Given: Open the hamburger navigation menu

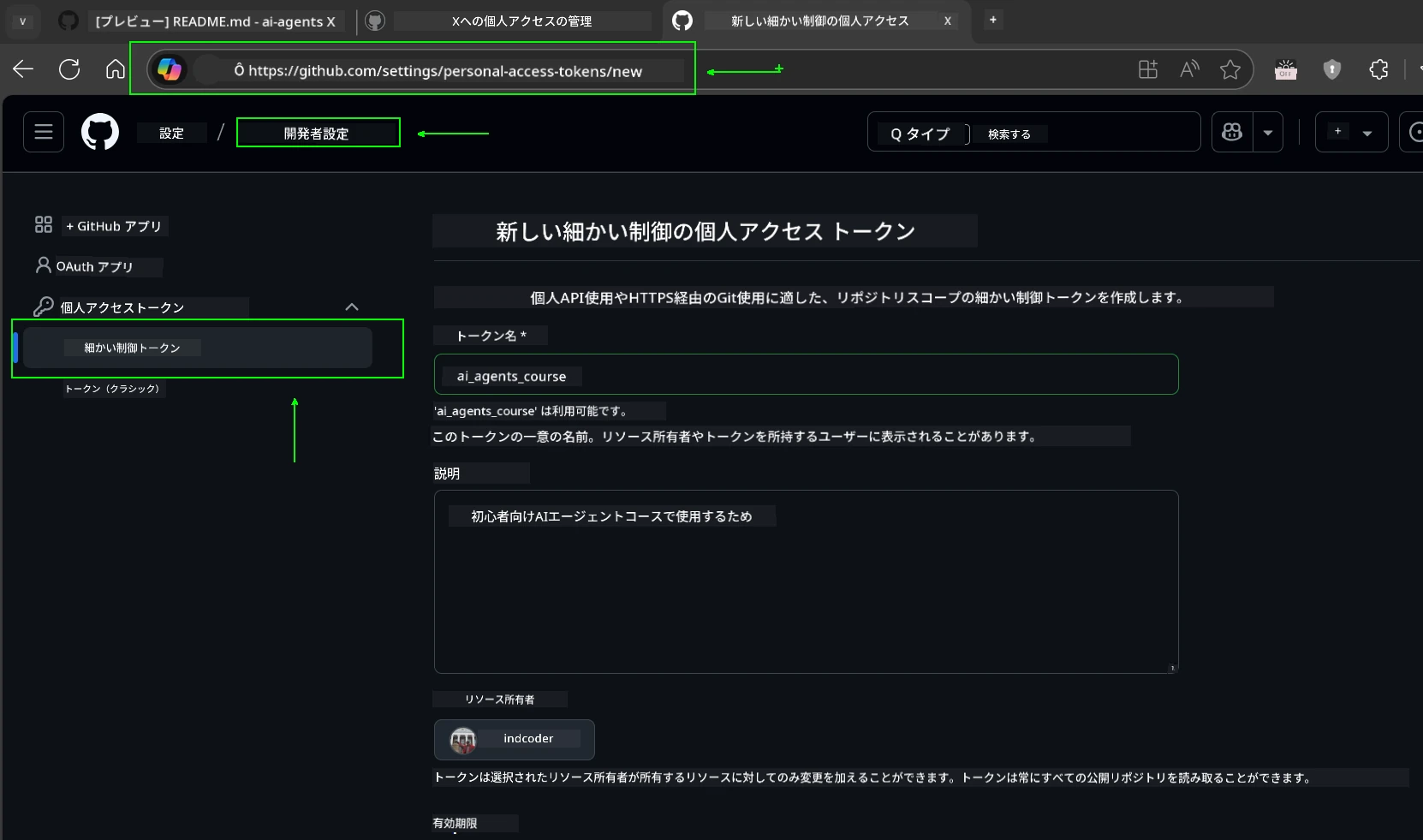Looking at the screenshot, I should pos(42,132).
